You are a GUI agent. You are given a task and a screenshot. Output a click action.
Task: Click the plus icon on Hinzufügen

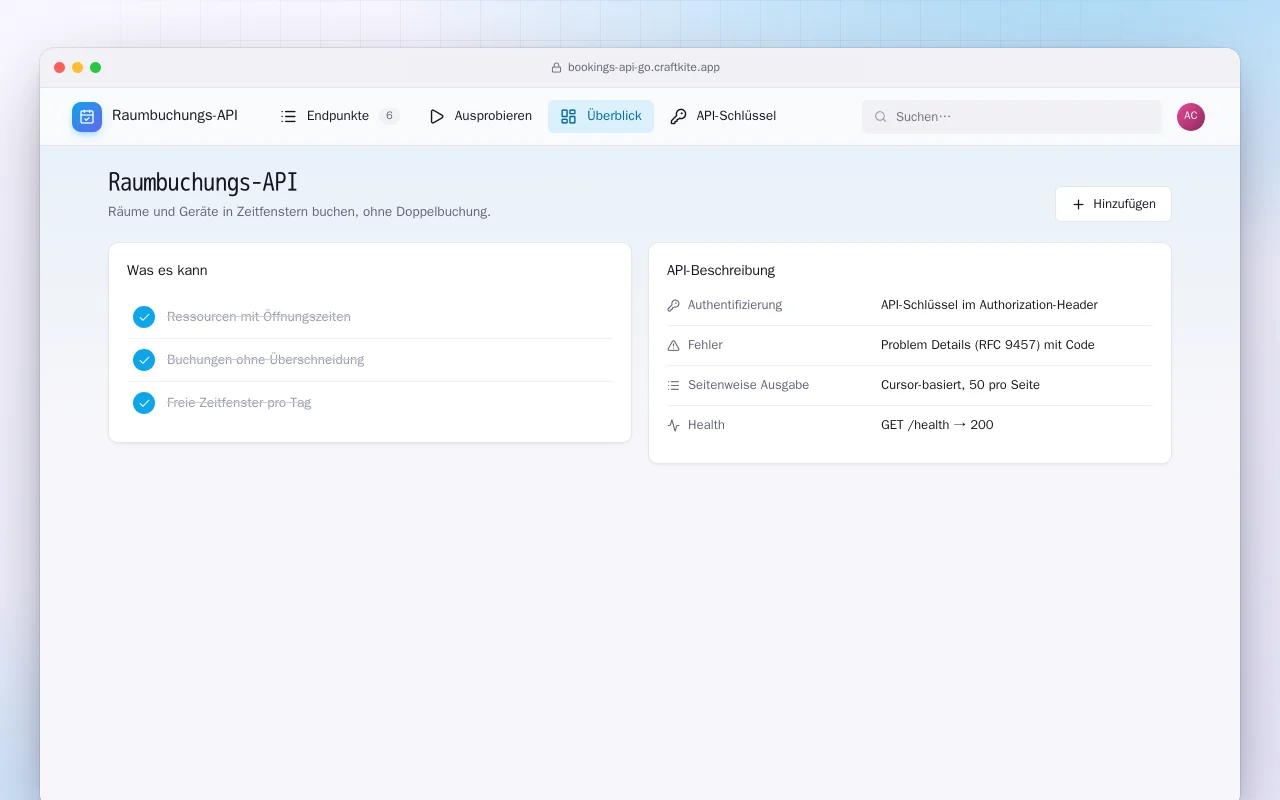coord(1078,204)
